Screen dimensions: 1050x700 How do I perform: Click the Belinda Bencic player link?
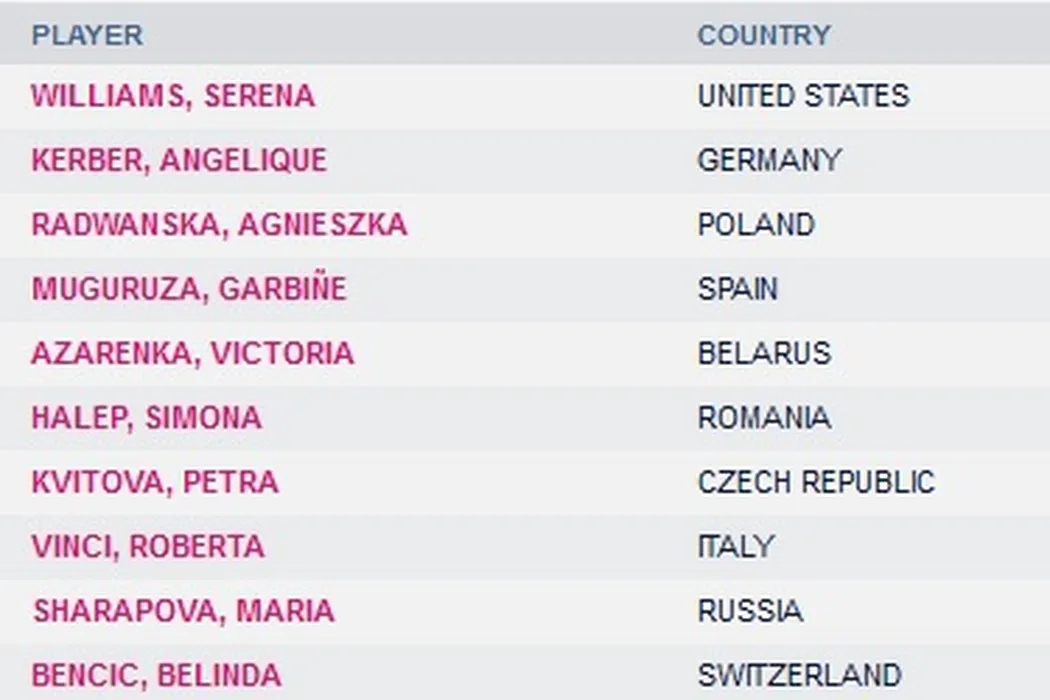point(156,675)
